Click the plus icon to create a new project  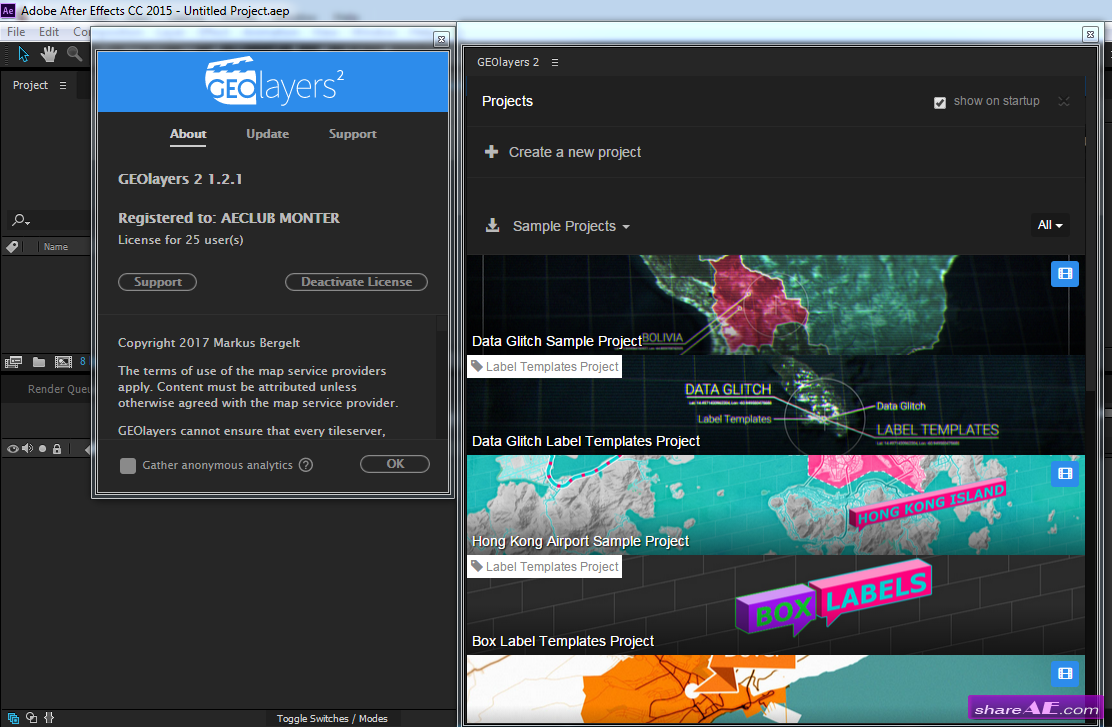pos(491,152)
